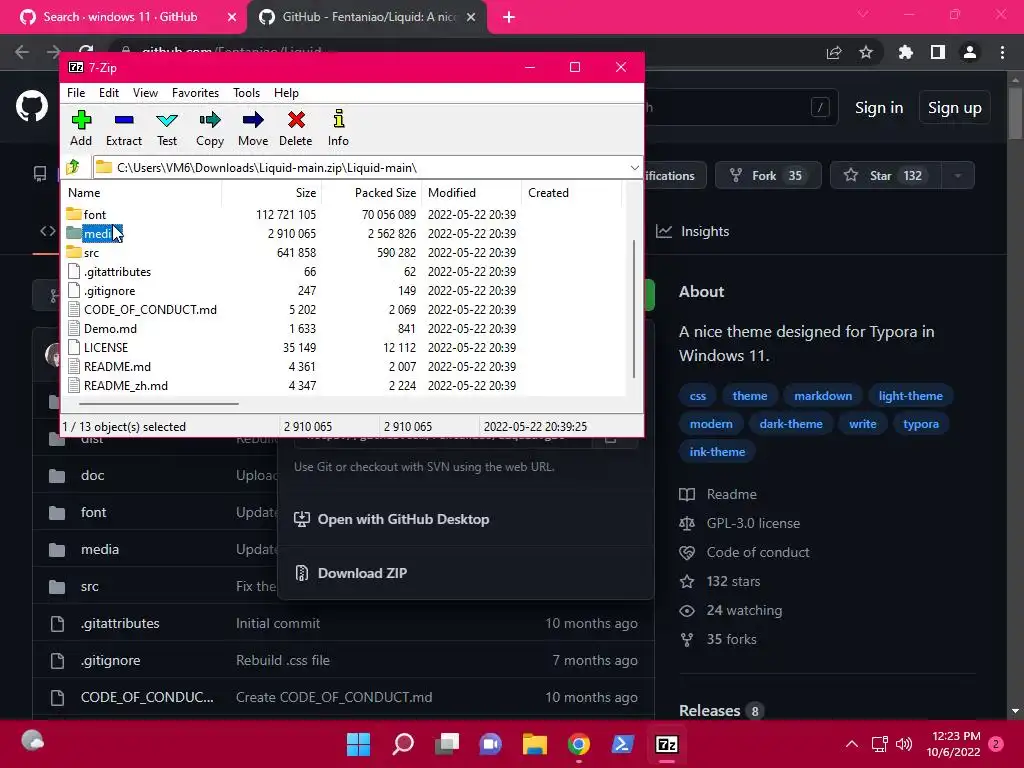The image size is (1024, 768).
Task: Run the Test archive toolbar icon
Action: (167, 128)
